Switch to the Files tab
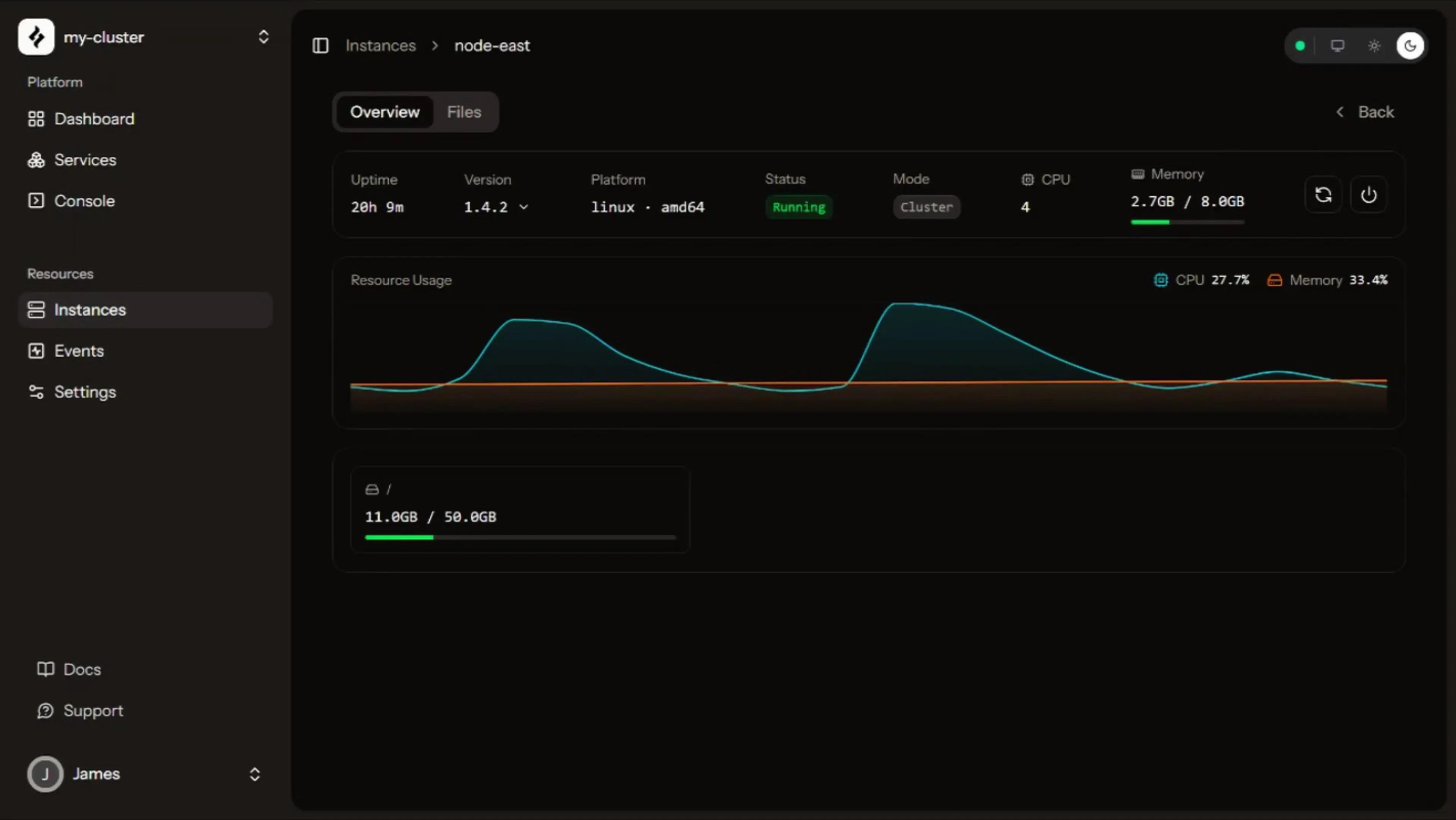The image size is (1456, 820). point(464,112)
